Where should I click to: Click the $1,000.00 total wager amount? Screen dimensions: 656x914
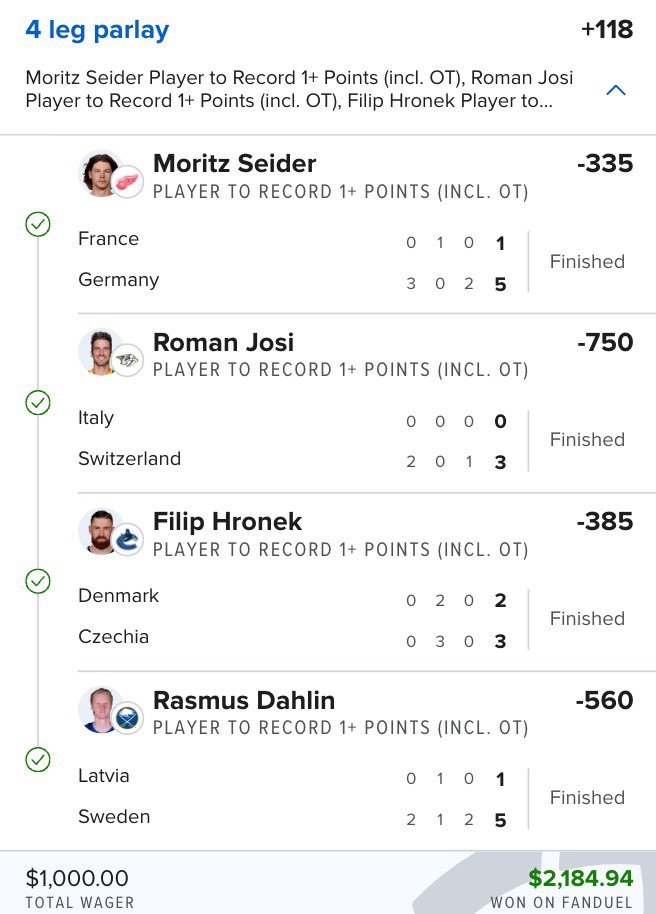[x=77, y=878]
